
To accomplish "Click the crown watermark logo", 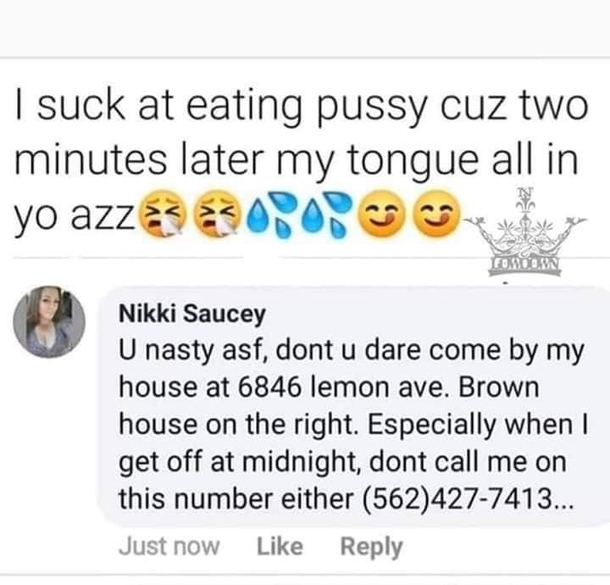I will click(x=526, y=233).
